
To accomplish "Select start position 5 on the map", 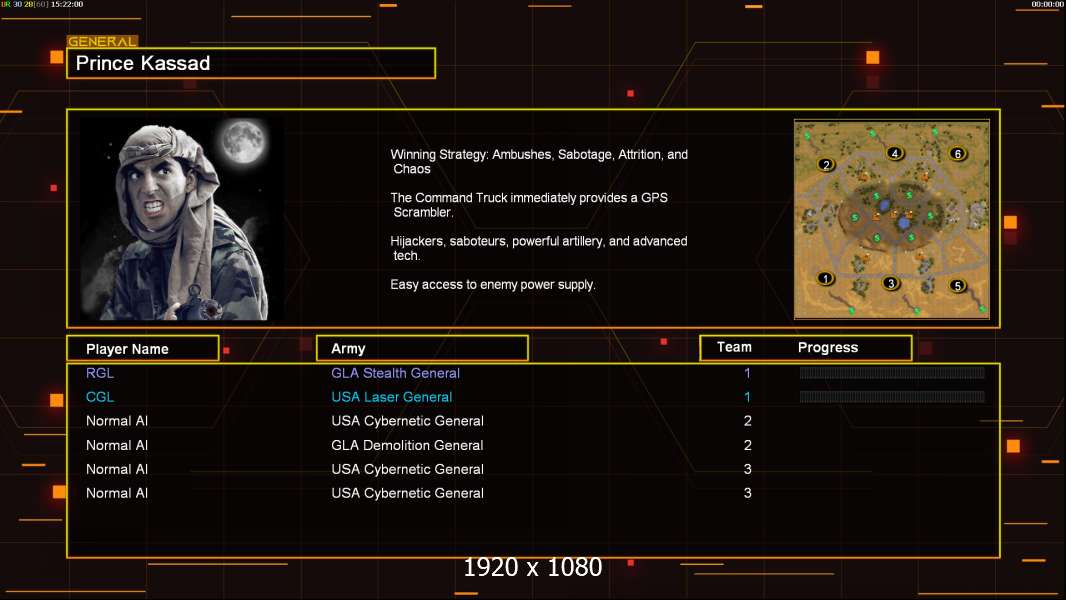I will pyautogui.click(x=957, y=285).
